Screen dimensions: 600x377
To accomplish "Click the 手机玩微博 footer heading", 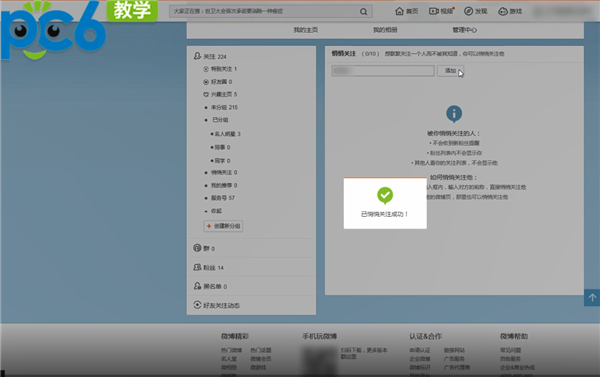I will [x=320, y=336].
